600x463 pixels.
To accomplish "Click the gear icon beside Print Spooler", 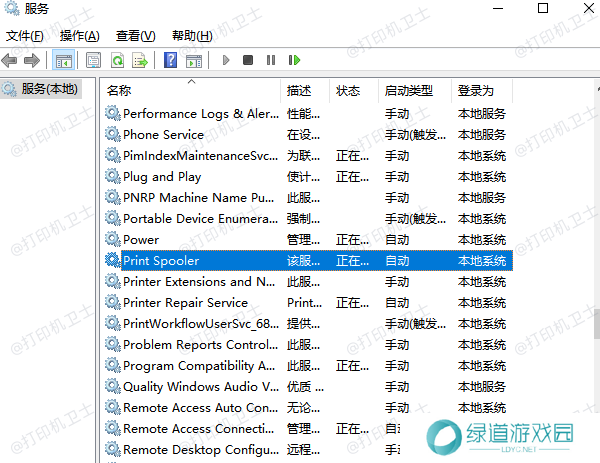I will tap(113, 260).
